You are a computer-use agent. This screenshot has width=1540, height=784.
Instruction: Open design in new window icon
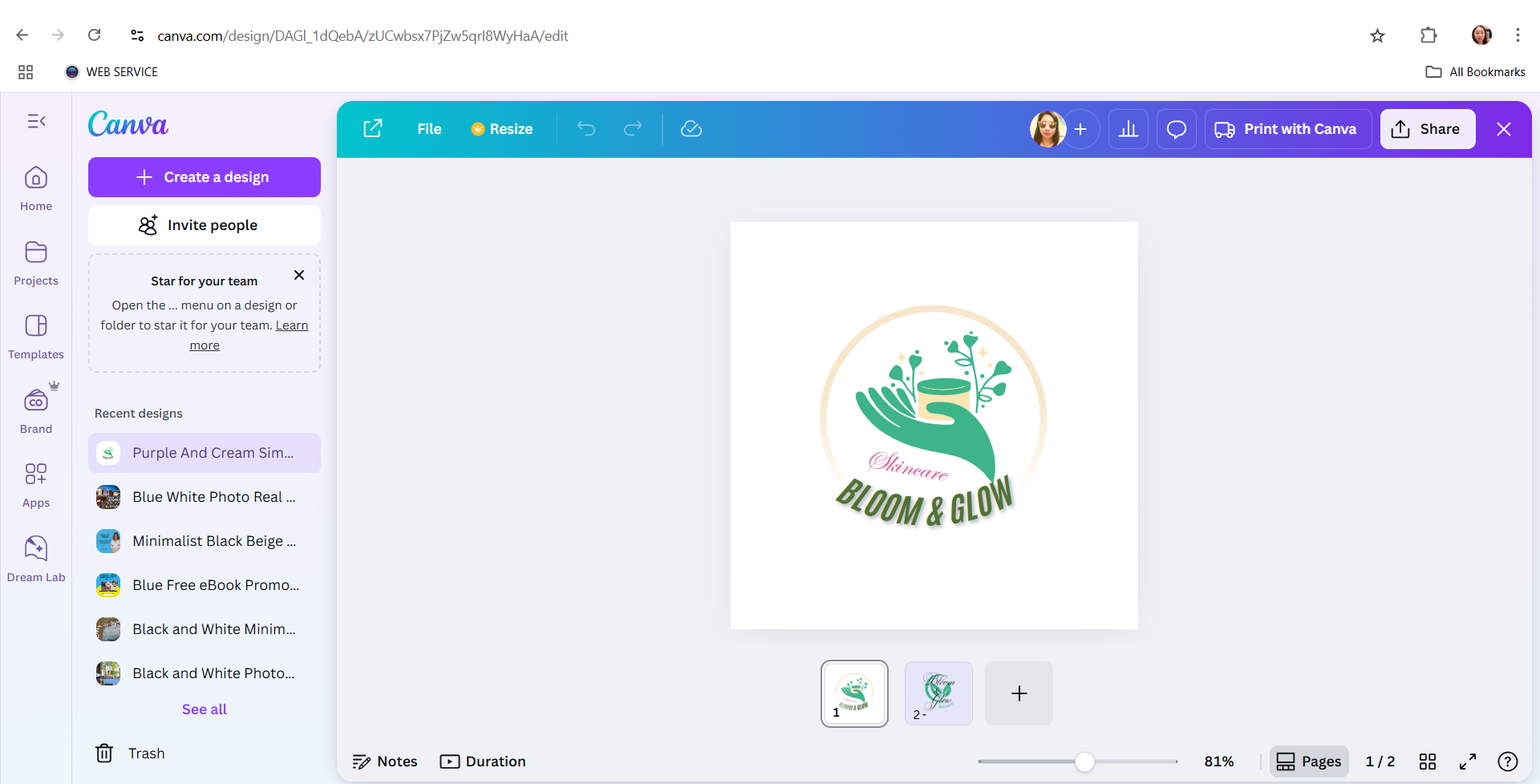click(x=373, y=129)
